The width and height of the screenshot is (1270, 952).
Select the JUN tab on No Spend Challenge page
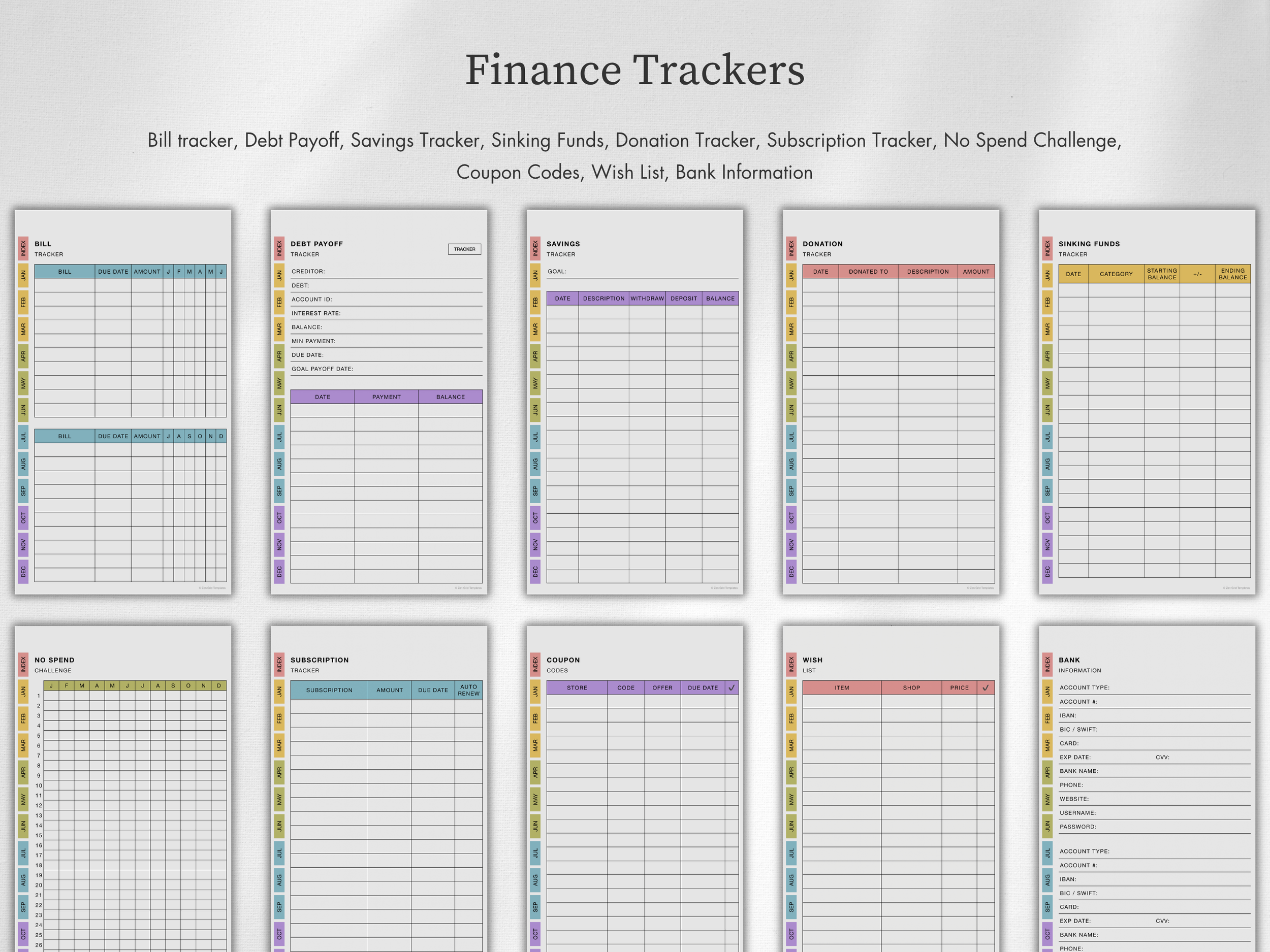[x=23, y=826]
